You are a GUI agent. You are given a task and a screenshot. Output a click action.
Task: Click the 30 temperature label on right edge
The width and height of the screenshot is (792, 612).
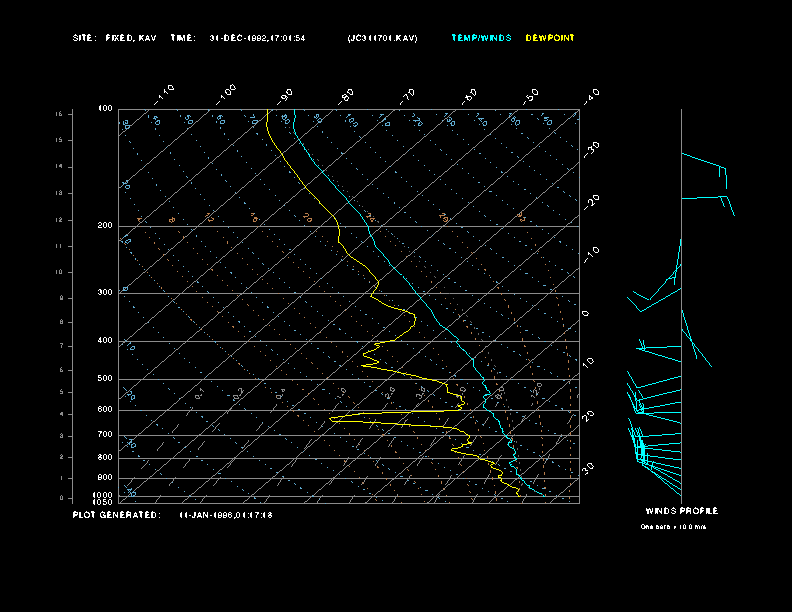pos(590,467)
